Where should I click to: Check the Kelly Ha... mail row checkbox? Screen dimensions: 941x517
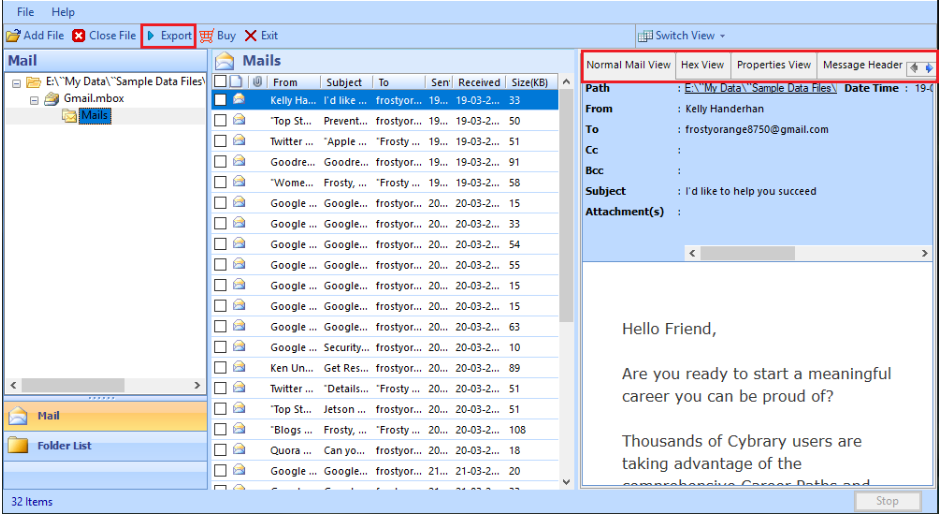pyautogui.click(x=220, y=100)
